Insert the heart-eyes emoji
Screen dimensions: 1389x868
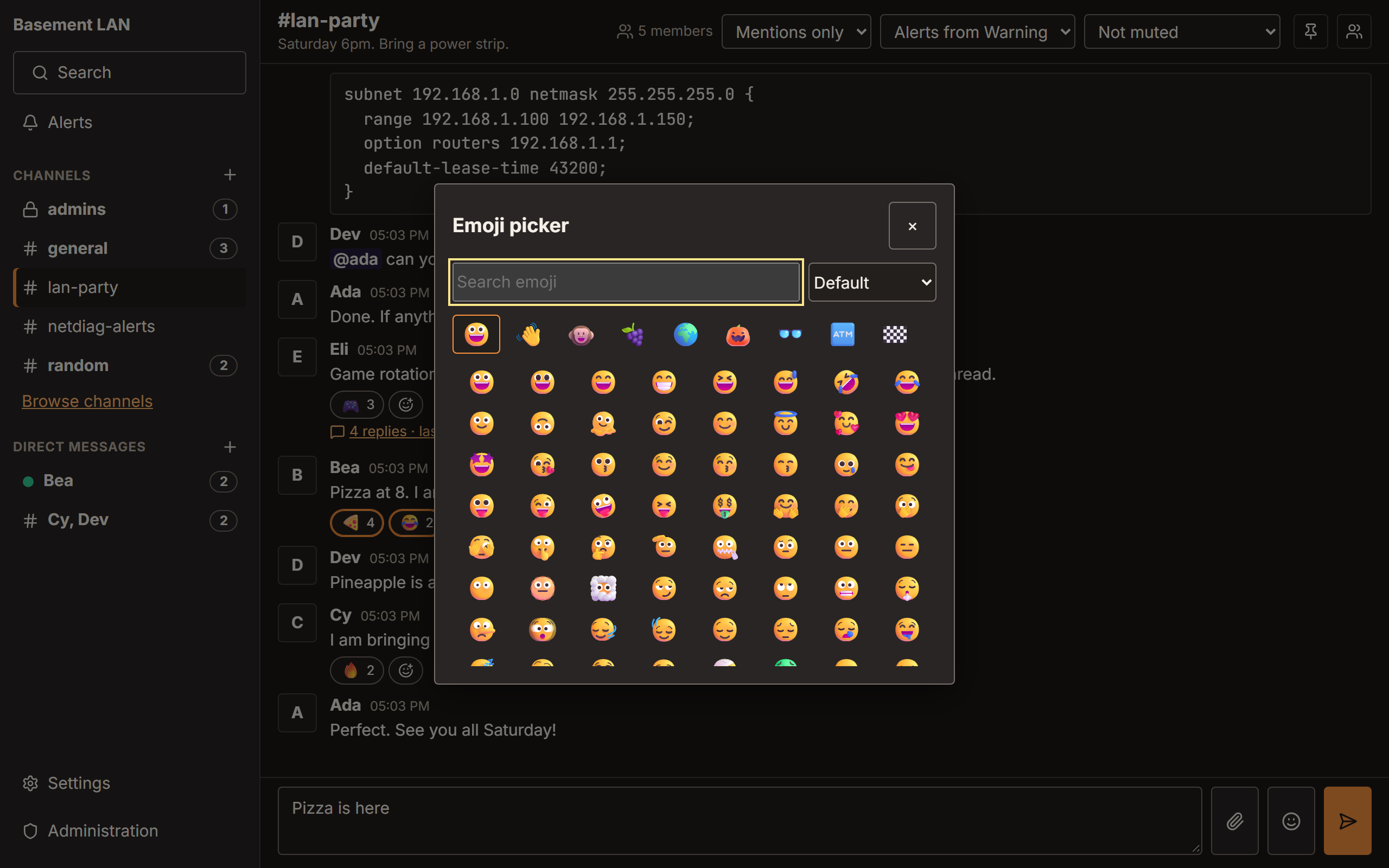click(907, 423)
